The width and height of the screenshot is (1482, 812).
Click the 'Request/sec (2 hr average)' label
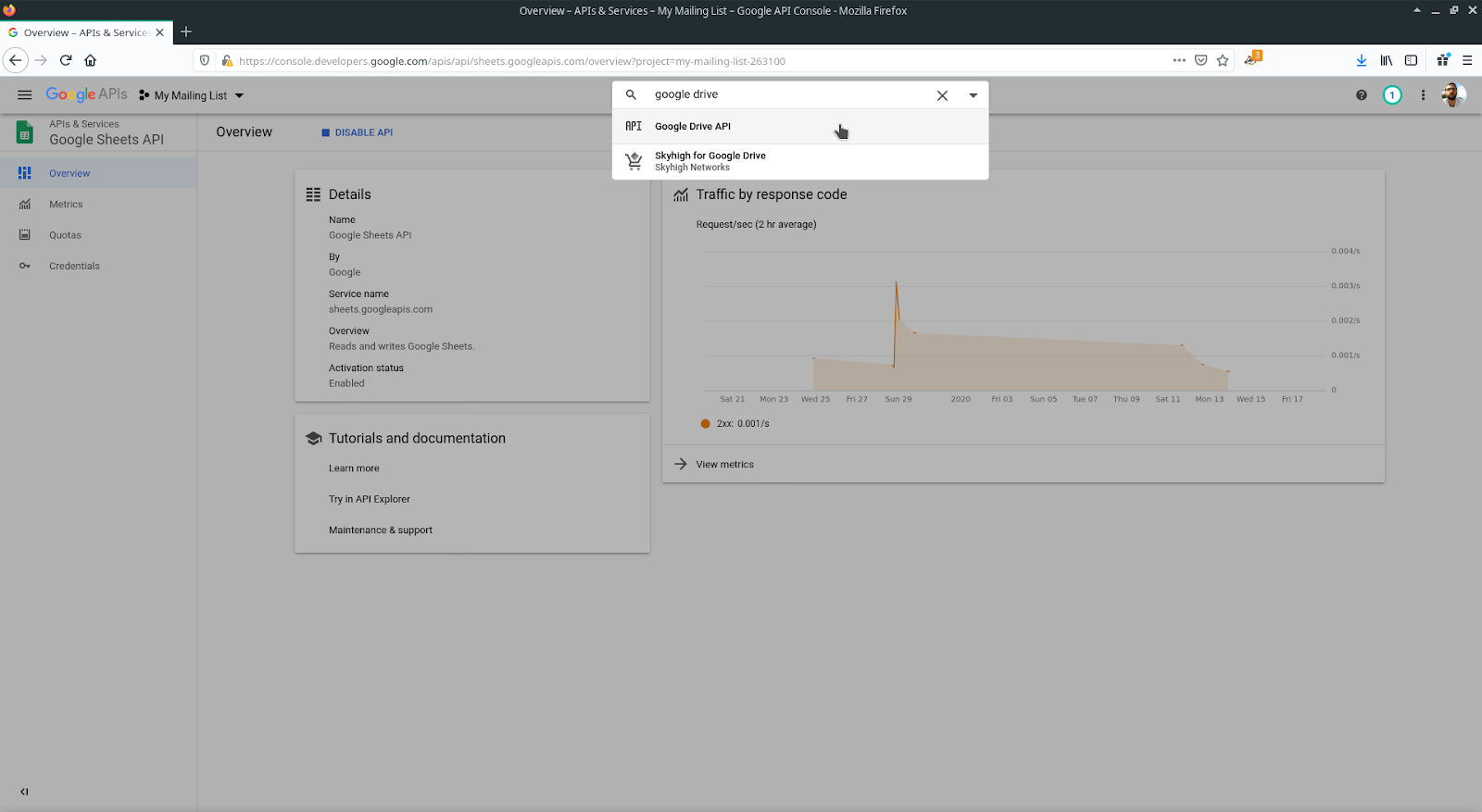click(x=756, y=225)
